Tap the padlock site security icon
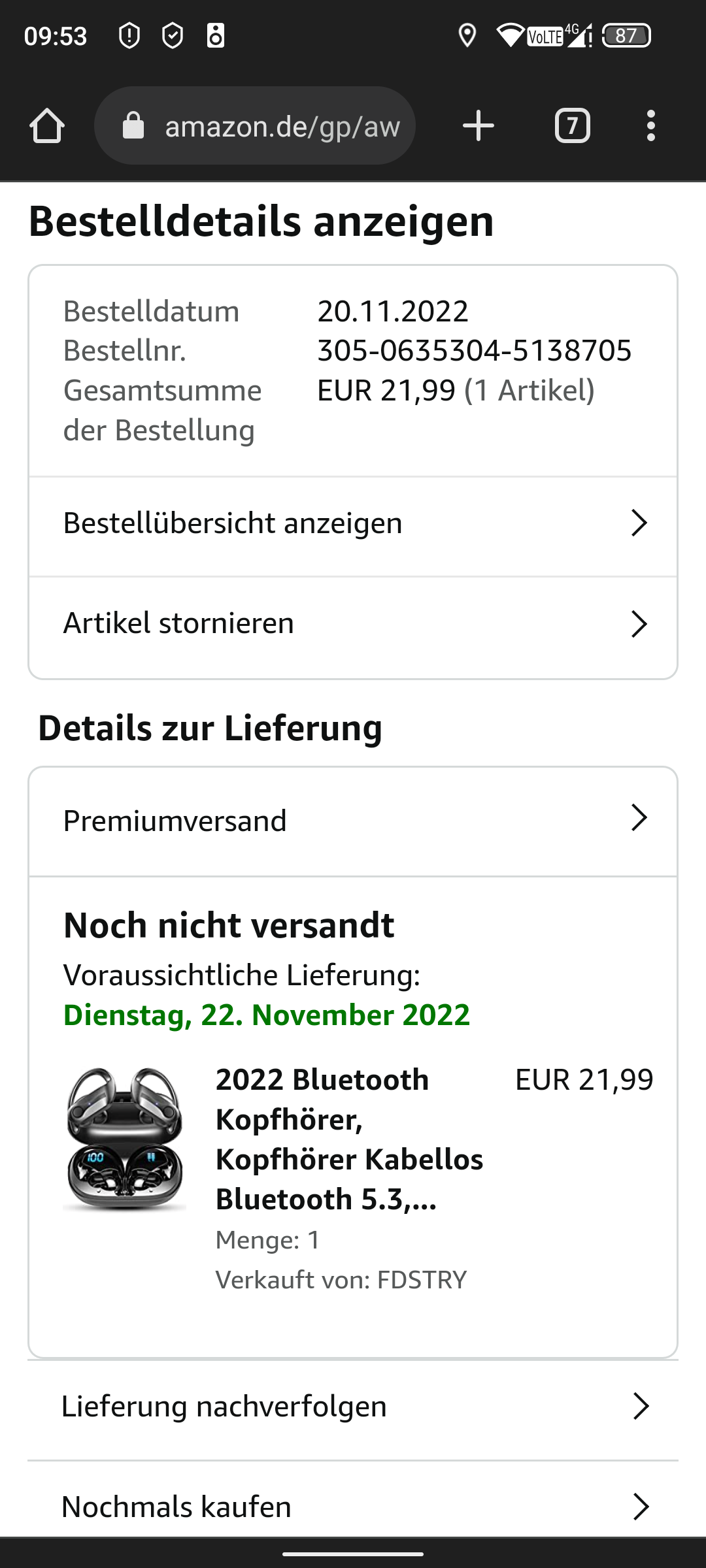Viewport: 706px width, 1568px height. pyautogui.click(x=133, y=125)
